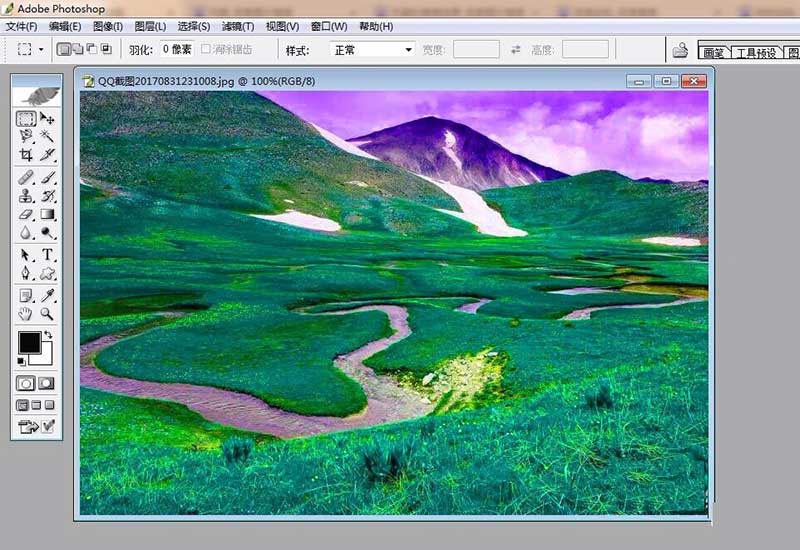Viewport: 800px width, 550px height.
Task: Enable Quick Mask mode button
Action: 47,383
